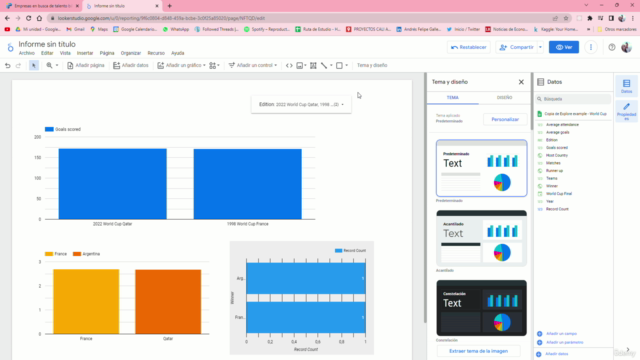Open the browser extensions puzzle icon

click(590, 18)
